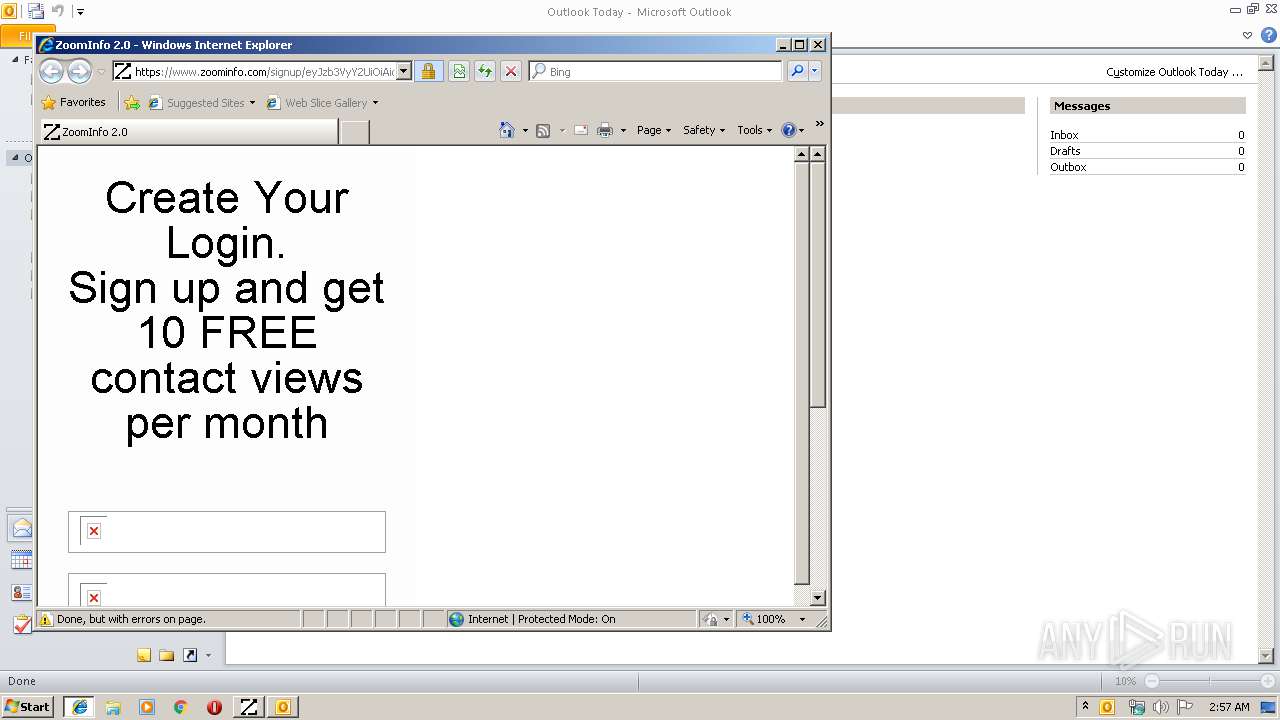Click Outlook Help question mark icon

click(1269, 35)
